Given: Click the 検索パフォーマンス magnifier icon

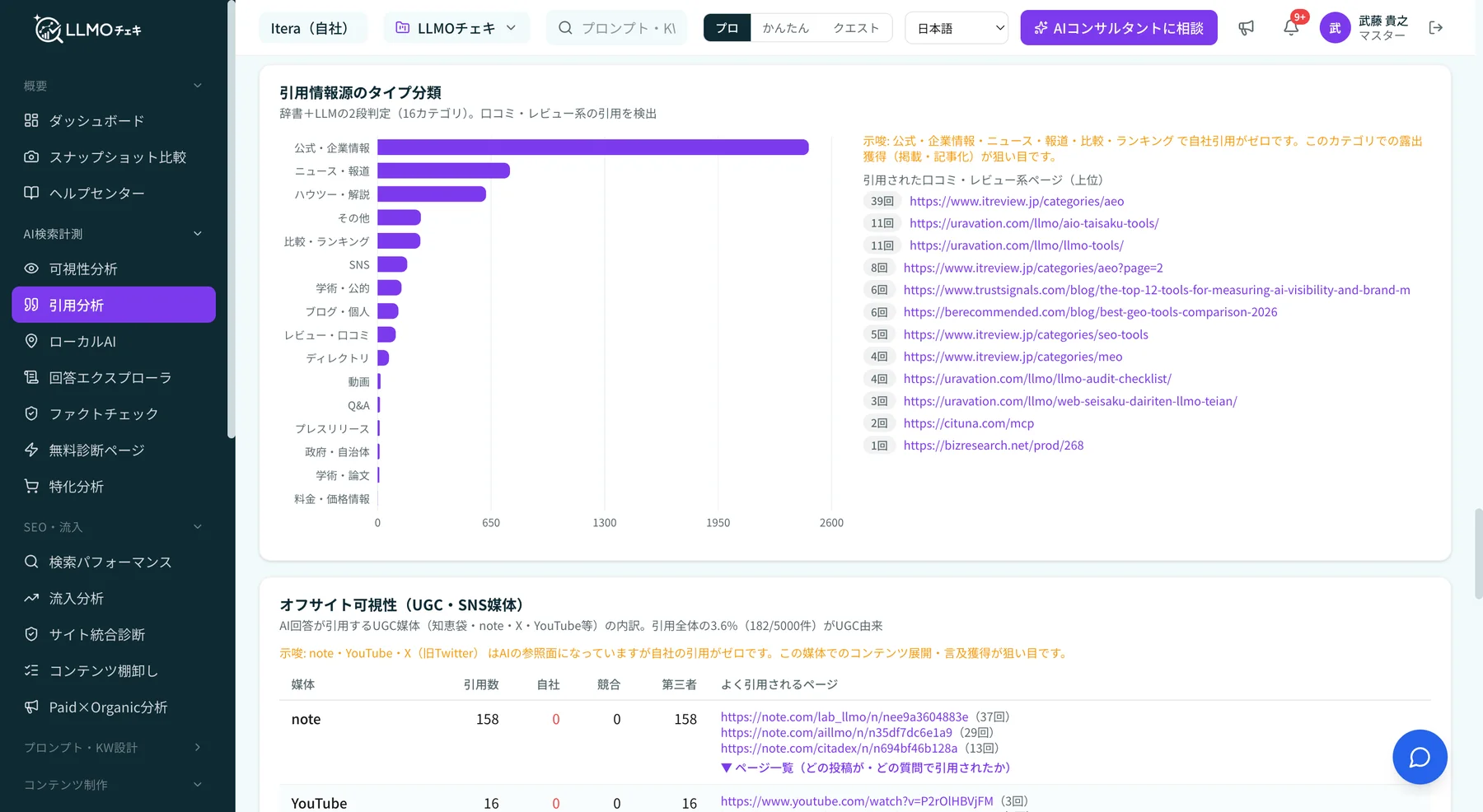Looking at the screenshot, I should (31, 562).
